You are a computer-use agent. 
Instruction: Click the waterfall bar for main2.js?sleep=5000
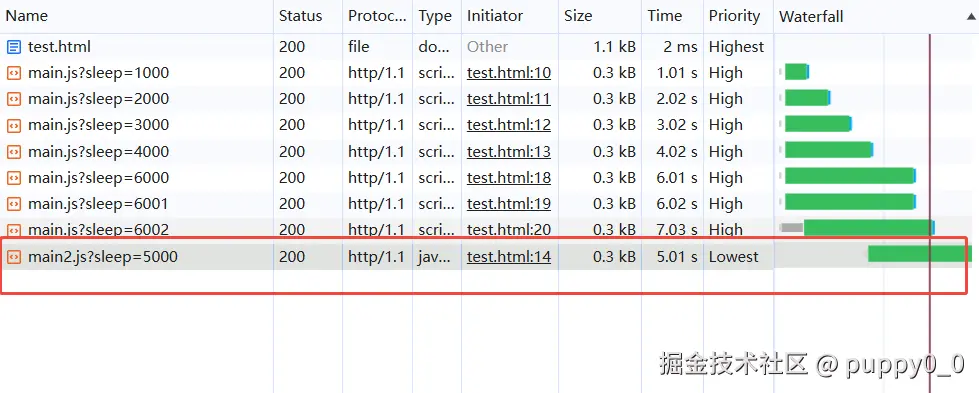(920, 254)
